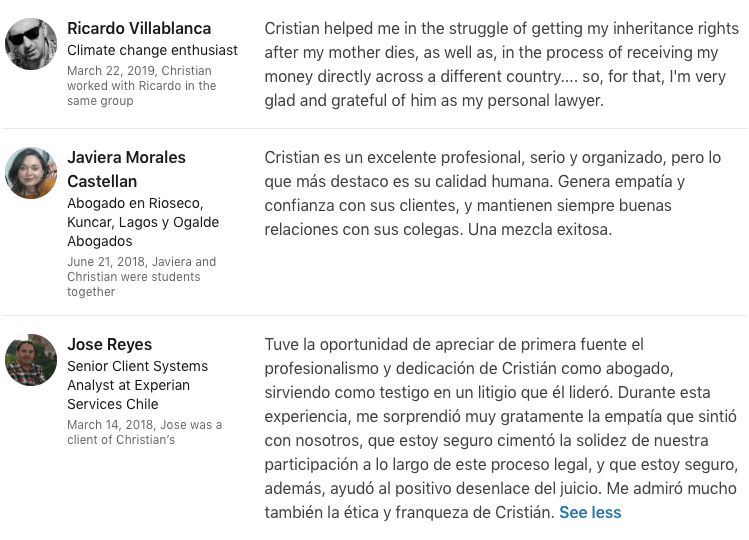Screen dimensions: 749x540
Task: Select Jose's Senior Client Systems Analyst headline
Action: pyautogui.click(x=138, y=385)
